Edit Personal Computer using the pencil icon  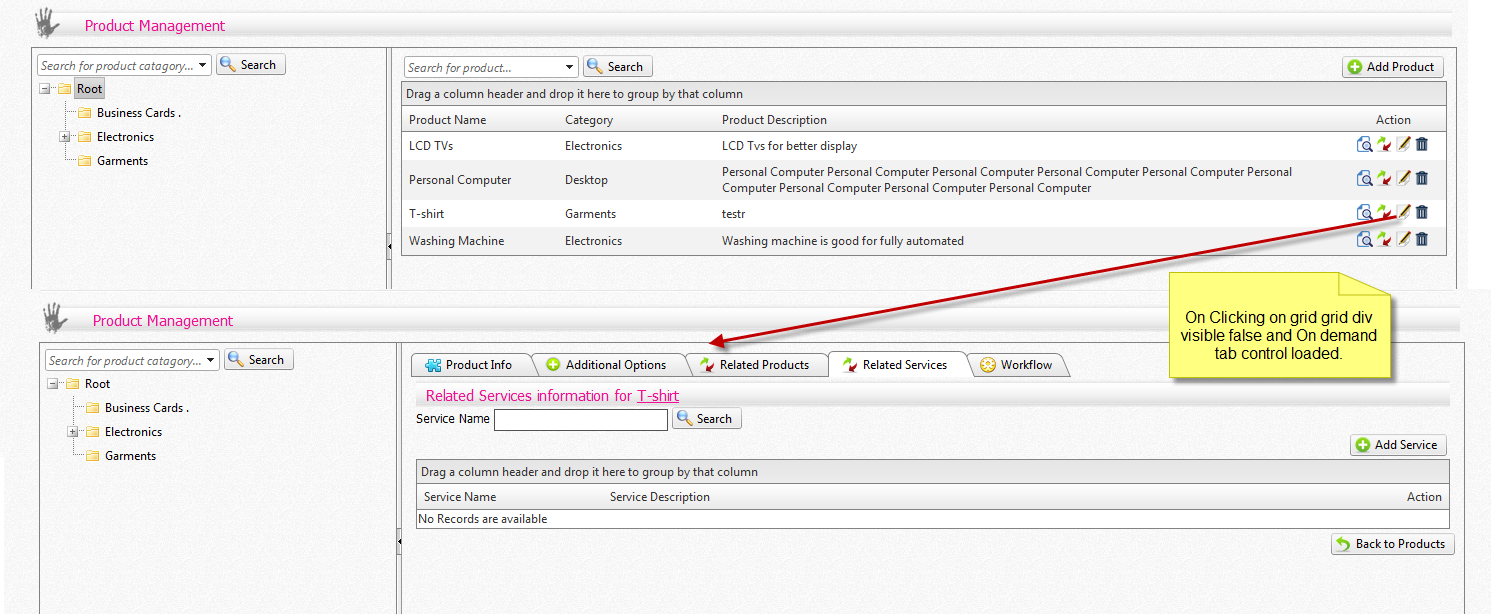point(1404,179)
